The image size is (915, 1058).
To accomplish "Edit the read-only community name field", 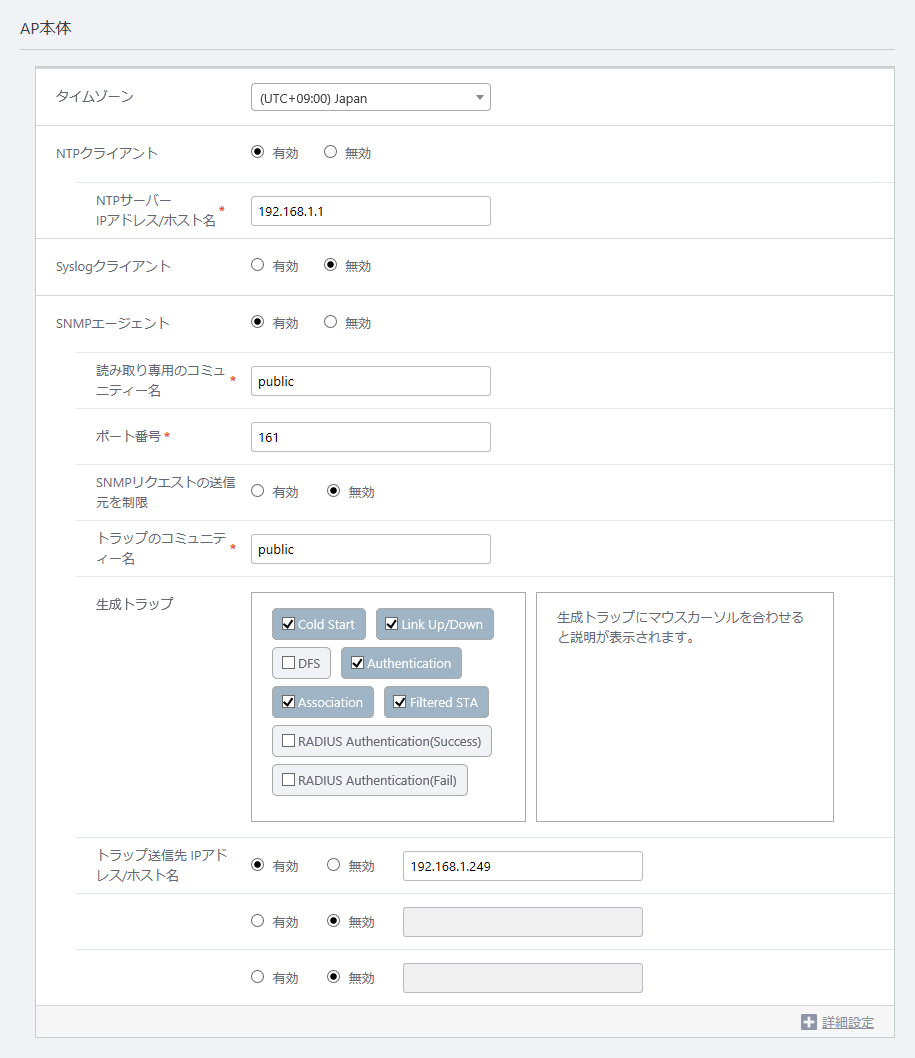I will [x=370, y=381].
